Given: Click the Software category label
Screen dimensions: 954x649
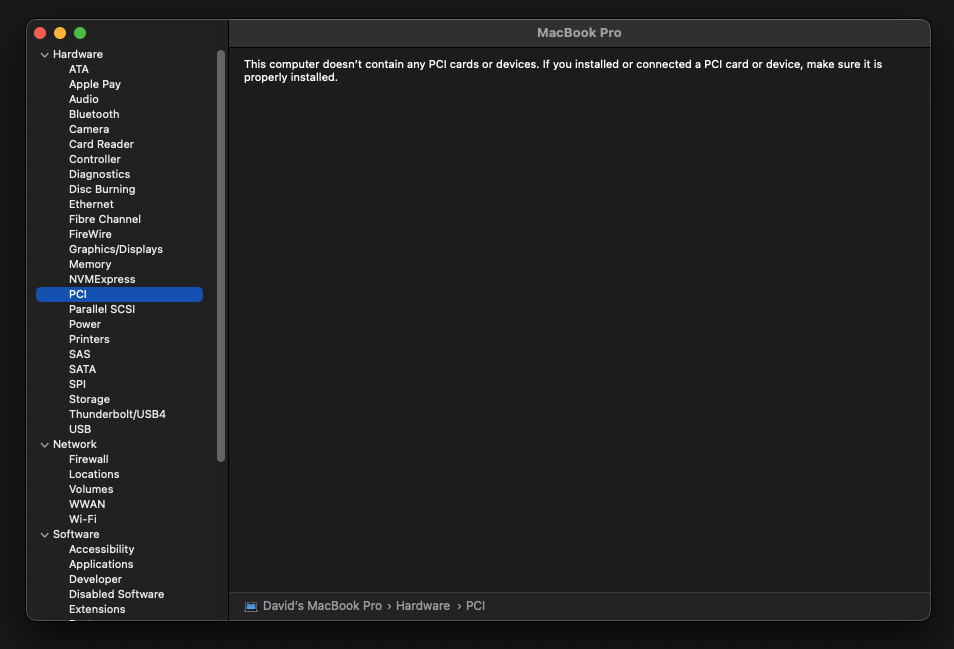Looking at the screenshot, I should [76, 534].
